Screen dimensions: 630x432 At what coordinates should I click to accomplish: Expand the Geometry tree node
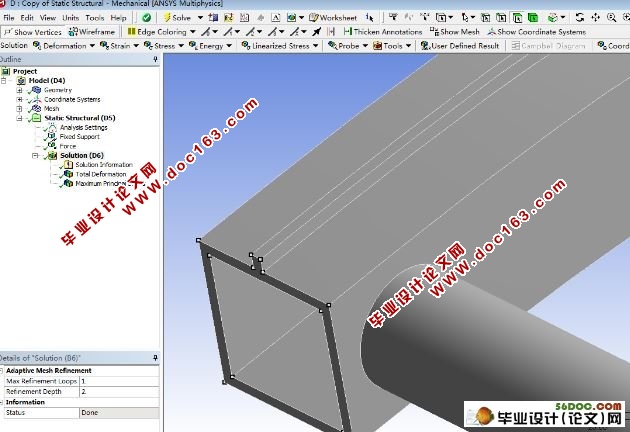(19, 90)
